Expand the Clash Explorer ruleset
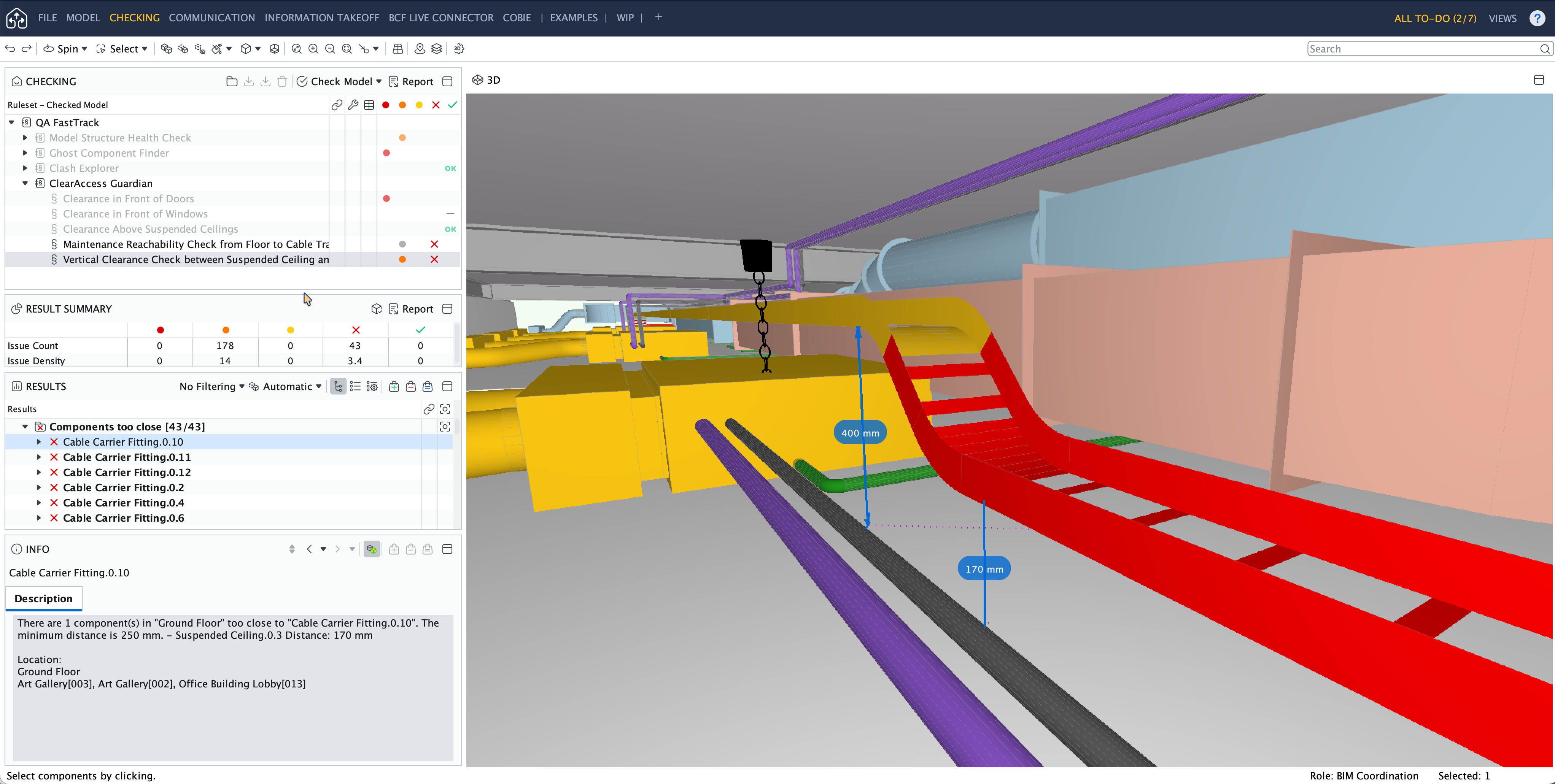Image resolution: width=1555 pixels, height=784 pixels. coord(25,168)
